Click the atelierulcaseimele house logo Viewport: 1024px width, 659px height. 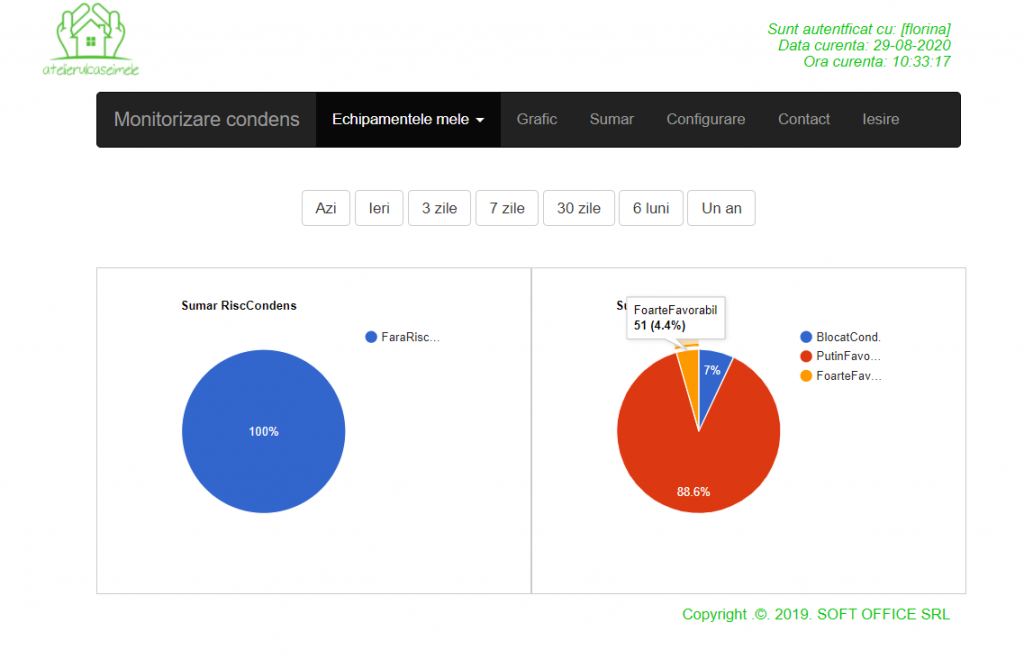click(x=90, y=40)
